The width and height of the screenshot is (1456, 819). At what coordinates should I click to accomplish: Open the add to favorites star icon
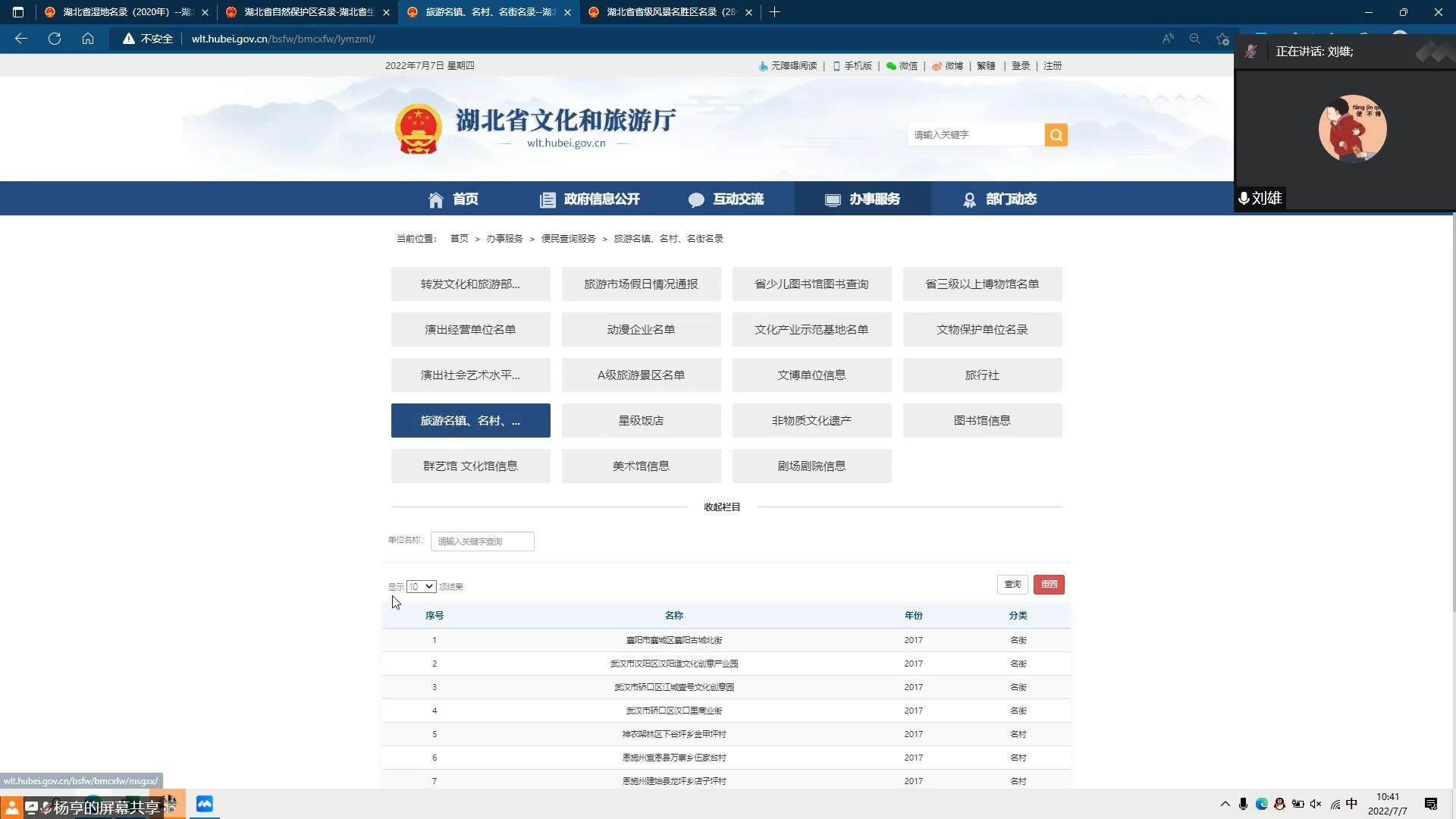point(1222,39)
